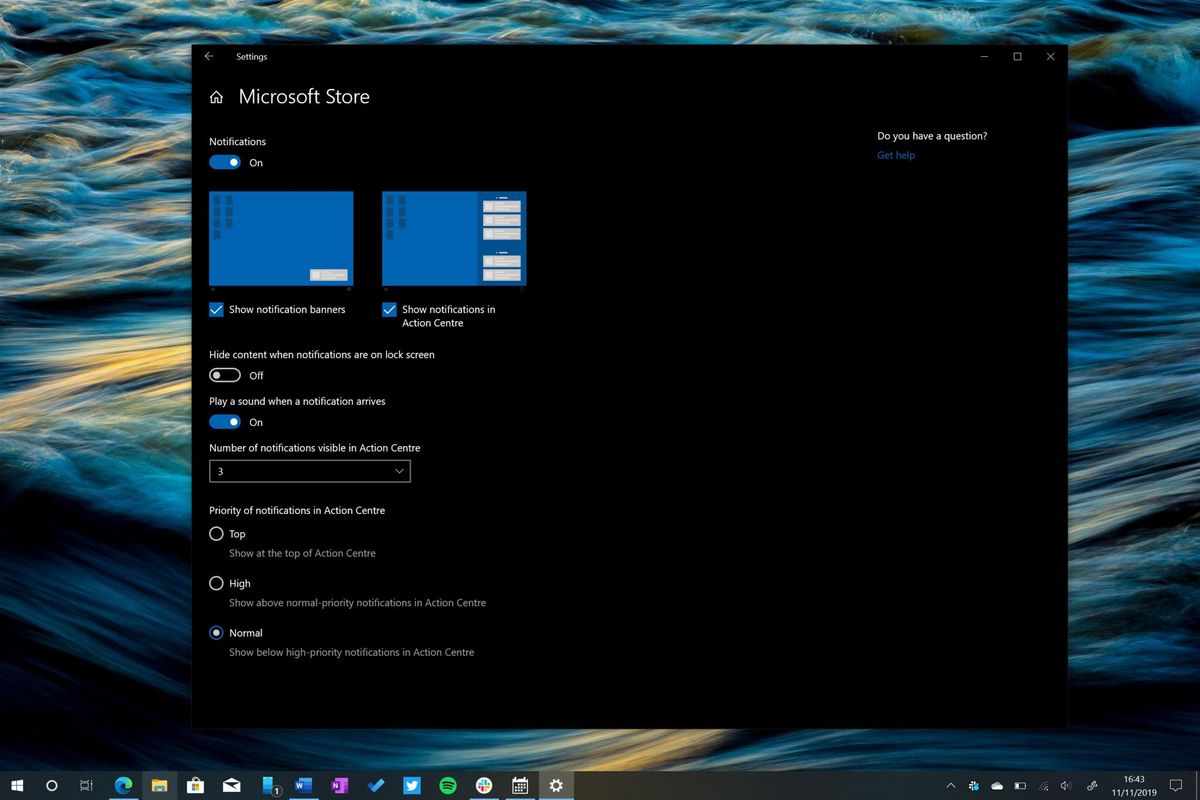1200x800 pixels.
Task: Disable sound when a notification arrives
Action: click(x=224, y=421)
